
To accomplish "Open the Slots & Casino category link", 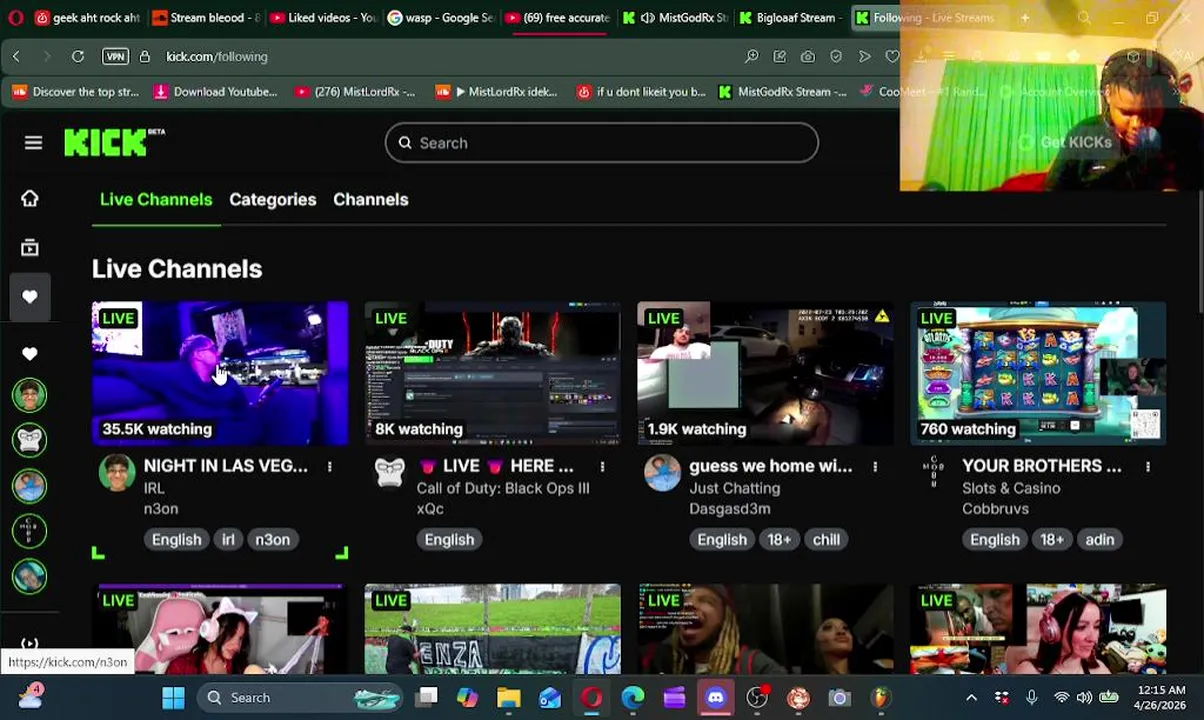I will (x=1011, y=488).
